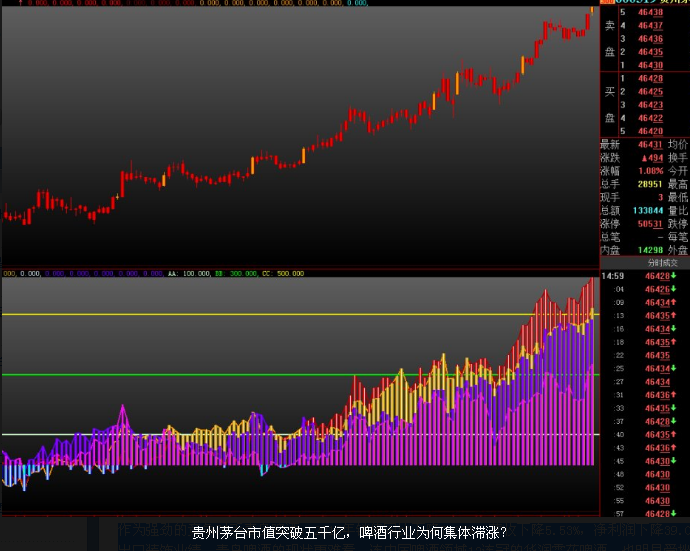Screen dimensions: 690x551
Task: Click the :52 tick price 46430
Action: pyautogui.click(x=657, y=487)
